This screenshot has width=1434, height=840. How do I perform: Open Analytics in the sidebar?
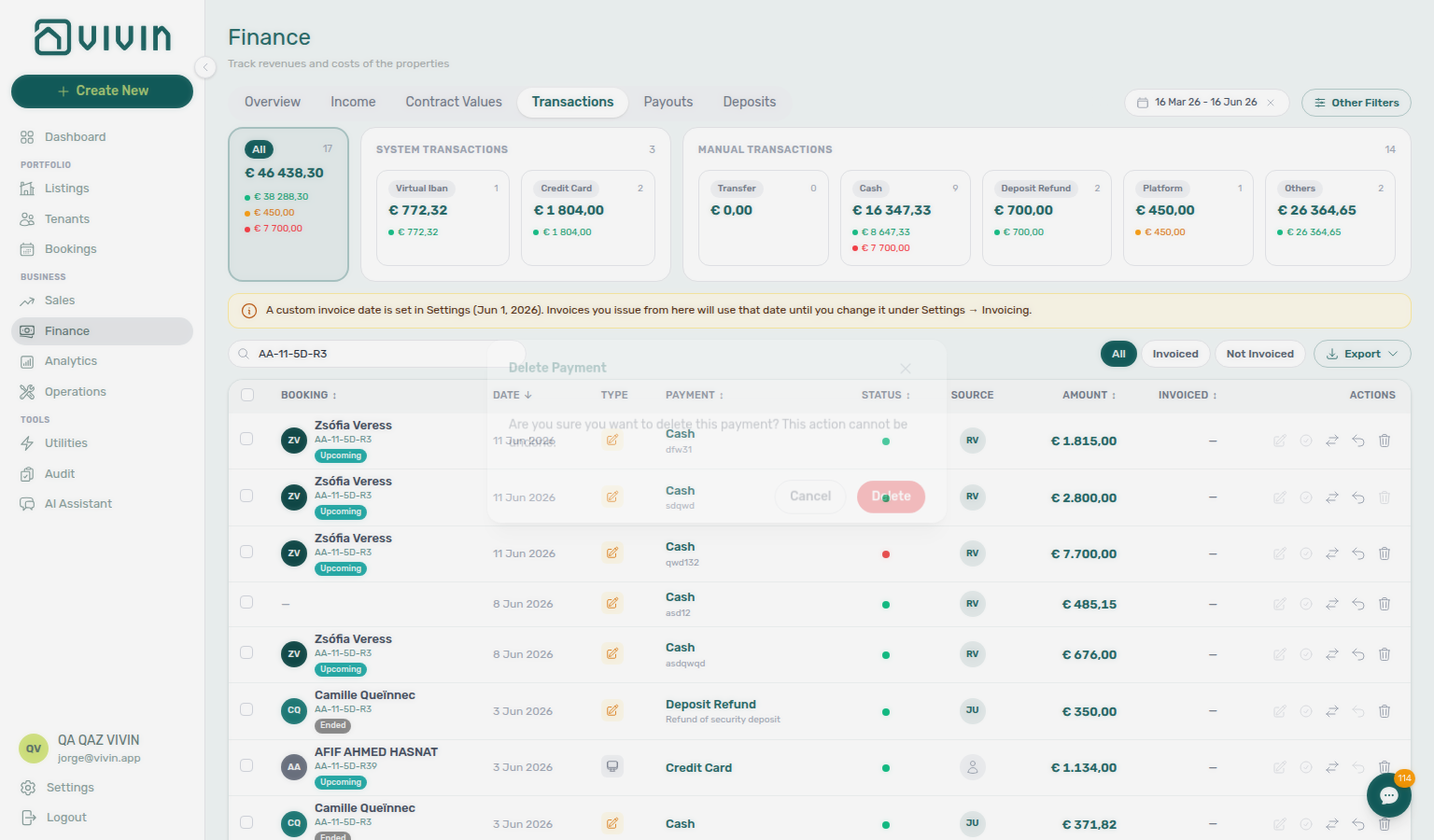tap(102, 361)
